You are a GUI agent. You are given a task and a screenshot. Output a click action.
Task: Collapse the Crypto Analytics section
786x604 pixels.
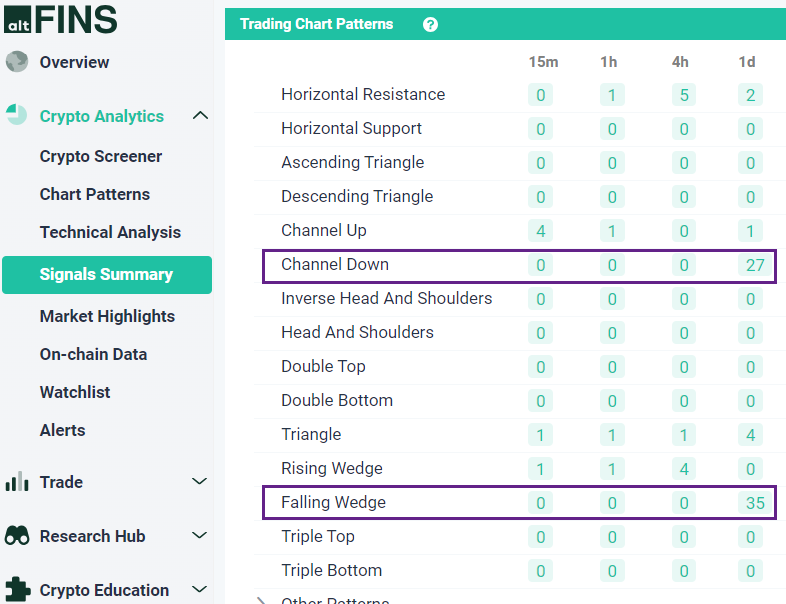200,115
